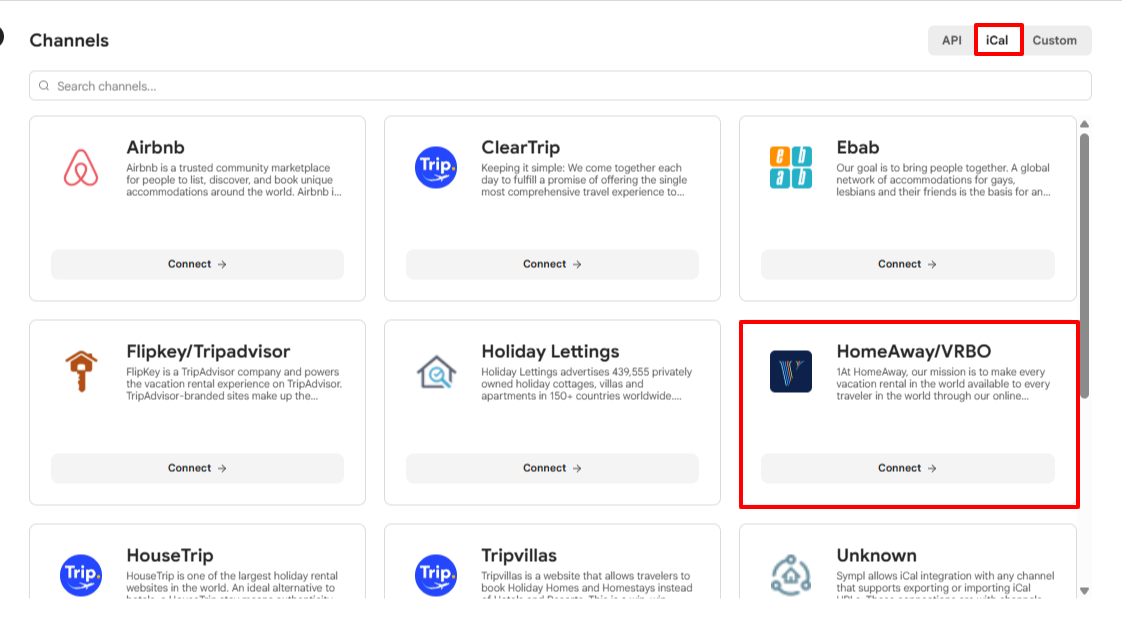The image size is (1122, 618).
Task: Click the Tripvillas logo icon
Action: (436, 575)
